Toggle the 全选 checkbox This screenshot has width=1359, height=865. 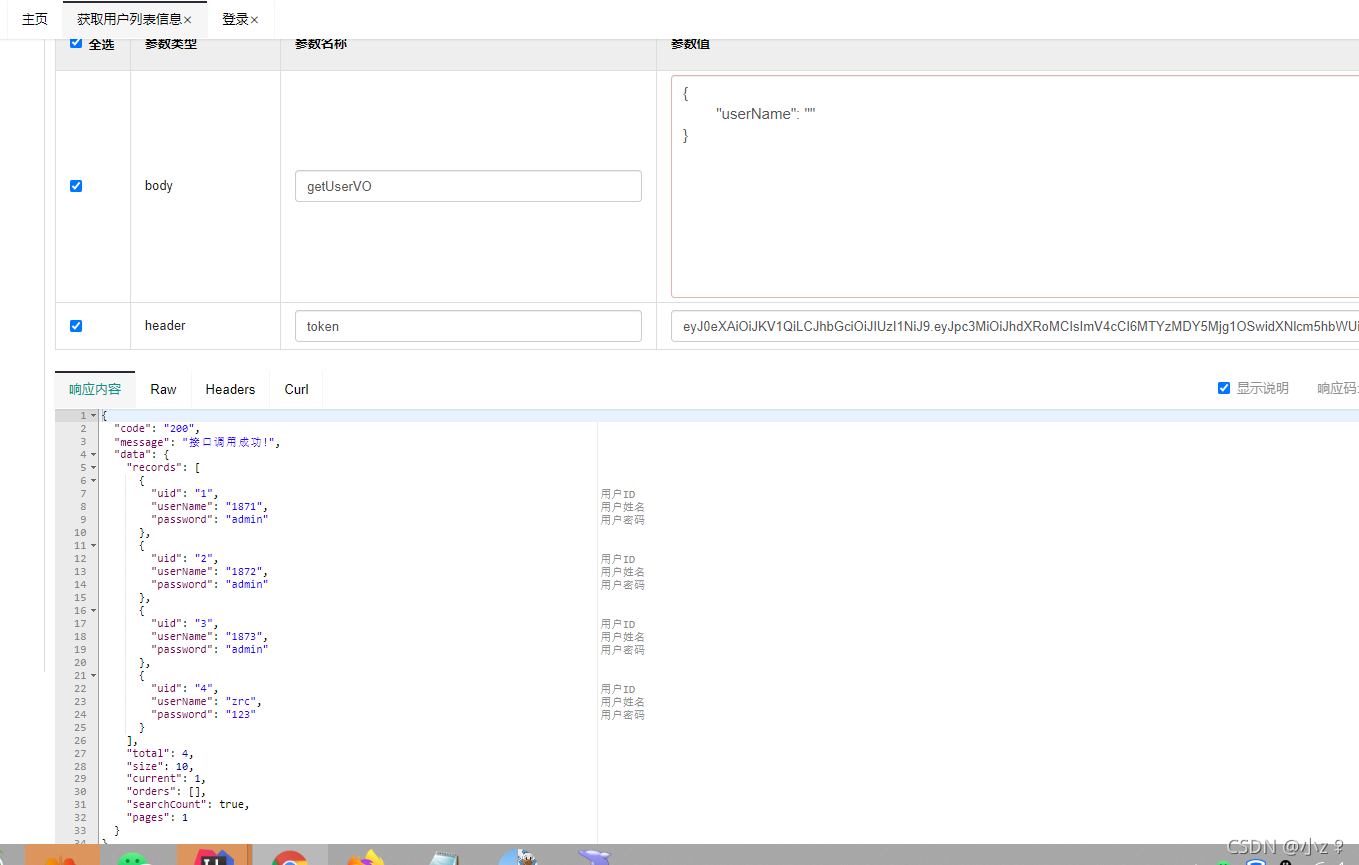[x=76, y=43]
